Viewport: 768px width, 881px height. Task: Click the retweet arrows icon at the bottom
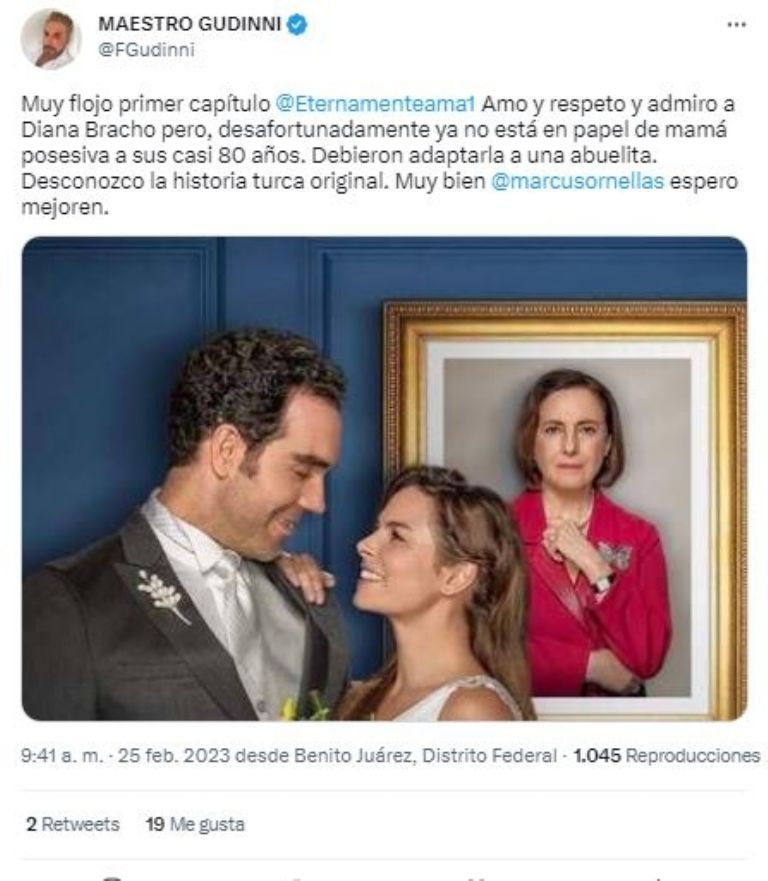tap(290, 878)
